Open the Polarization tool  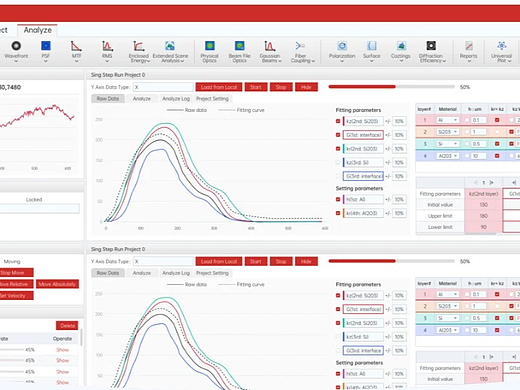coord(342,51)
